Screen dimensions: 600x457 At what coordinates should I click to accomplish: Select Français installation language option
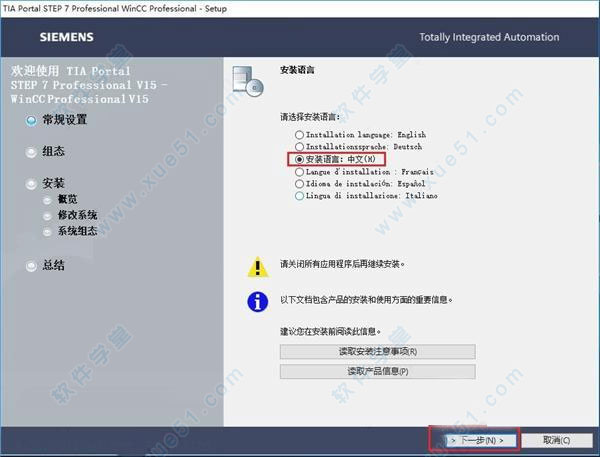(299, 172)
